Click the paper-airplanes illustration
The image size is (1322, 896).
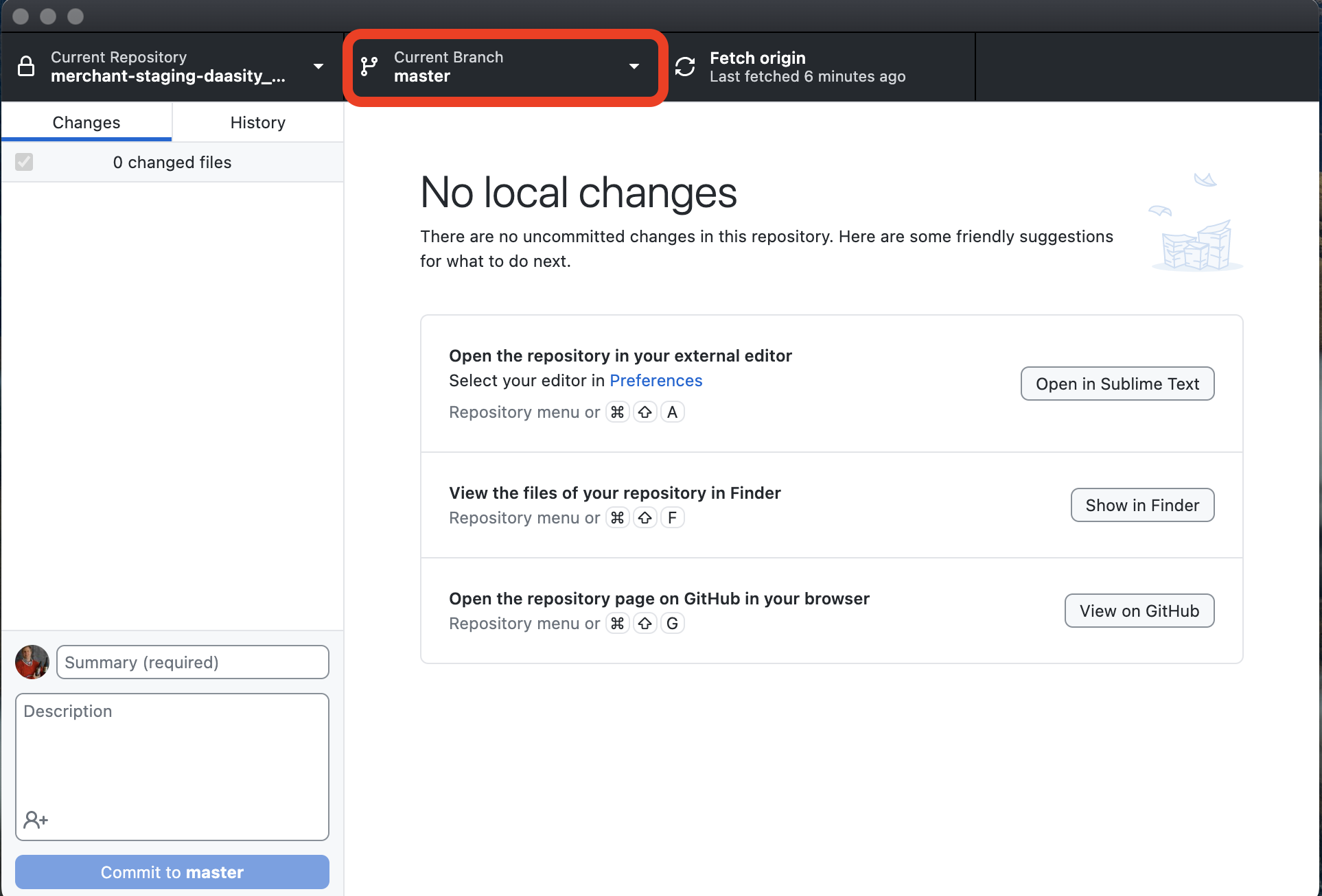1196,223
